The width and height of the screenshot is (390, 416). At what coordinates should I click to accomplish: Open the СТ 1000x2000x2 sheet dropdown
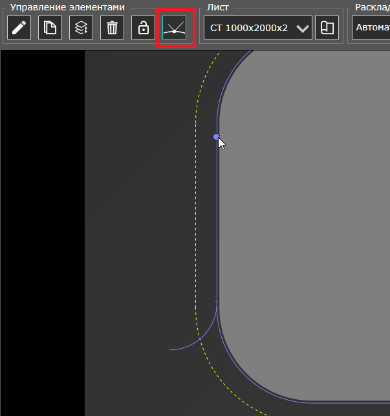click(258, 27)
